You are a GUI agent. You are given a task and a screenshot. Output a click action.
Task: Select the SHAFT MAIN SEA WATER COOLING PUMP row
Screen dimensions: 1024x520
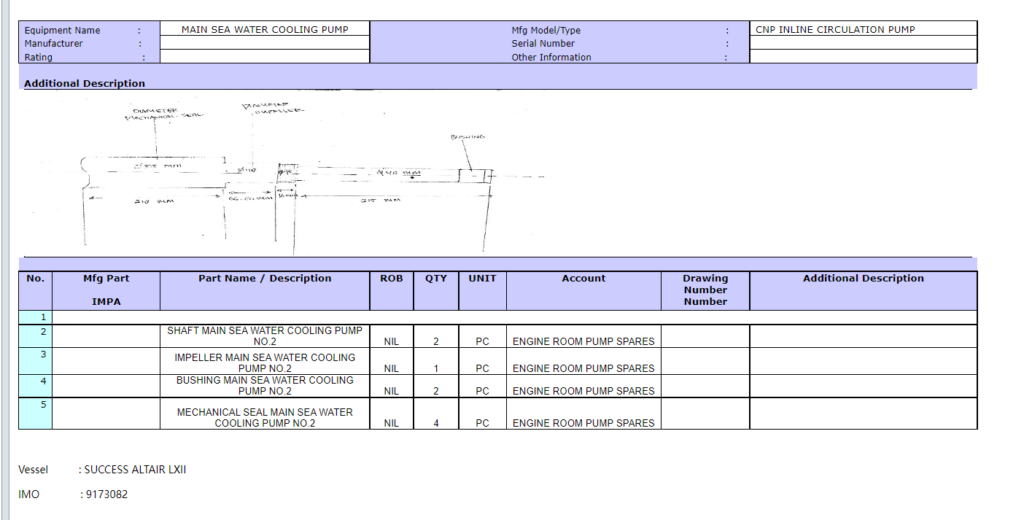click(264, 335)
